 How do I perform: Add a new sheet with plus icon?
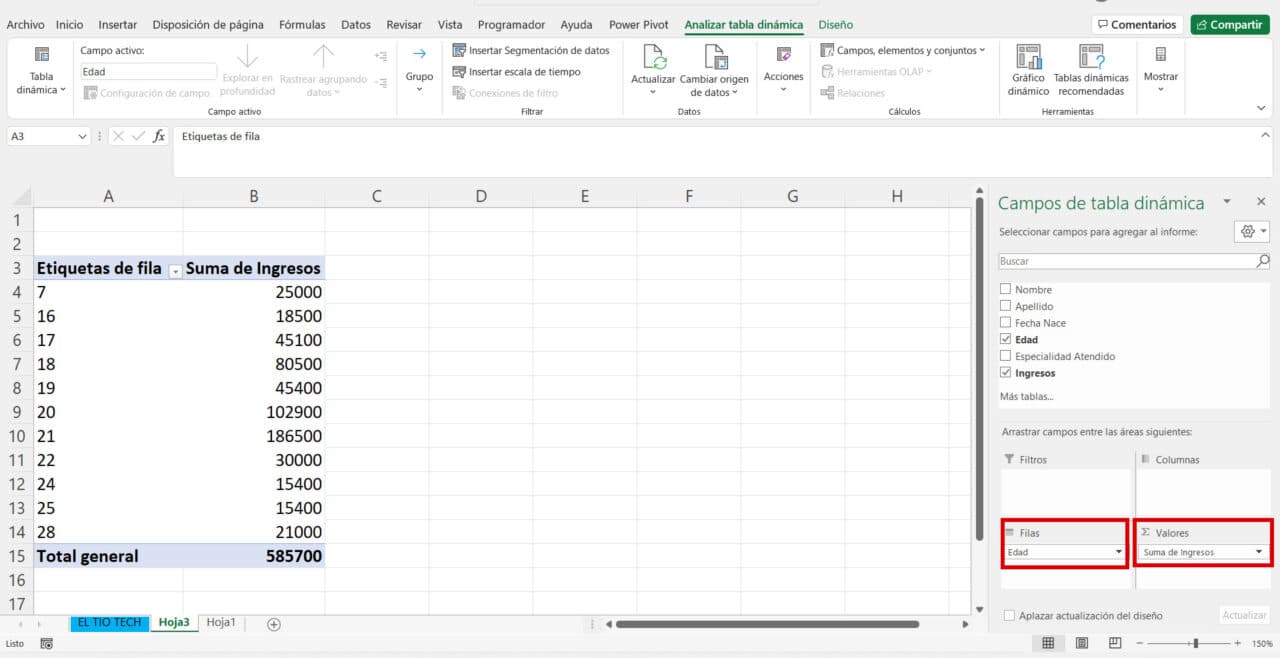[x=273, y=624]
